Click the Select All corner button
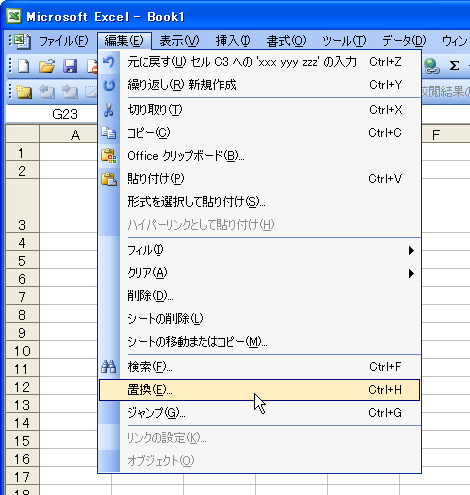 click(23, 134)
